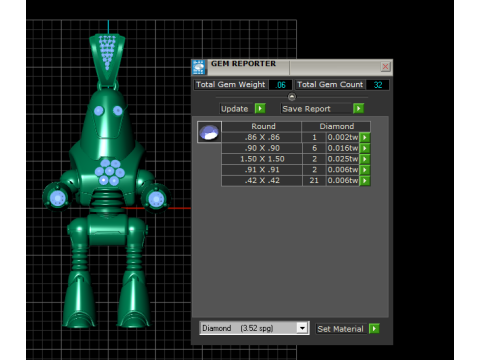Click the robot's chest gem cluster center
This screenshot has height=360, width=480.
coord(109,172)
